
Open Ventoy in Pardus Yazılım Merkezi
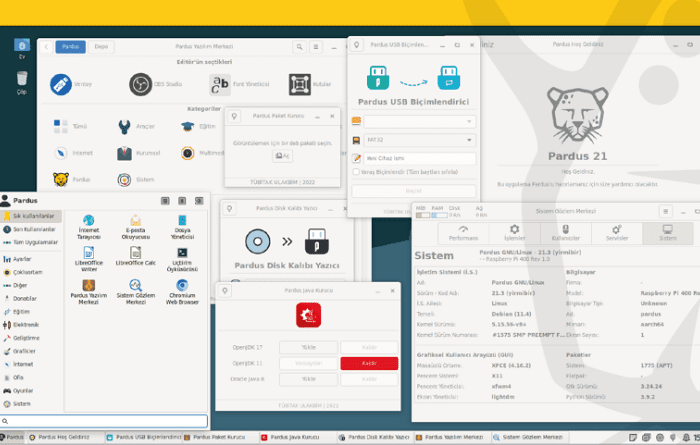[x=71, y=84]
